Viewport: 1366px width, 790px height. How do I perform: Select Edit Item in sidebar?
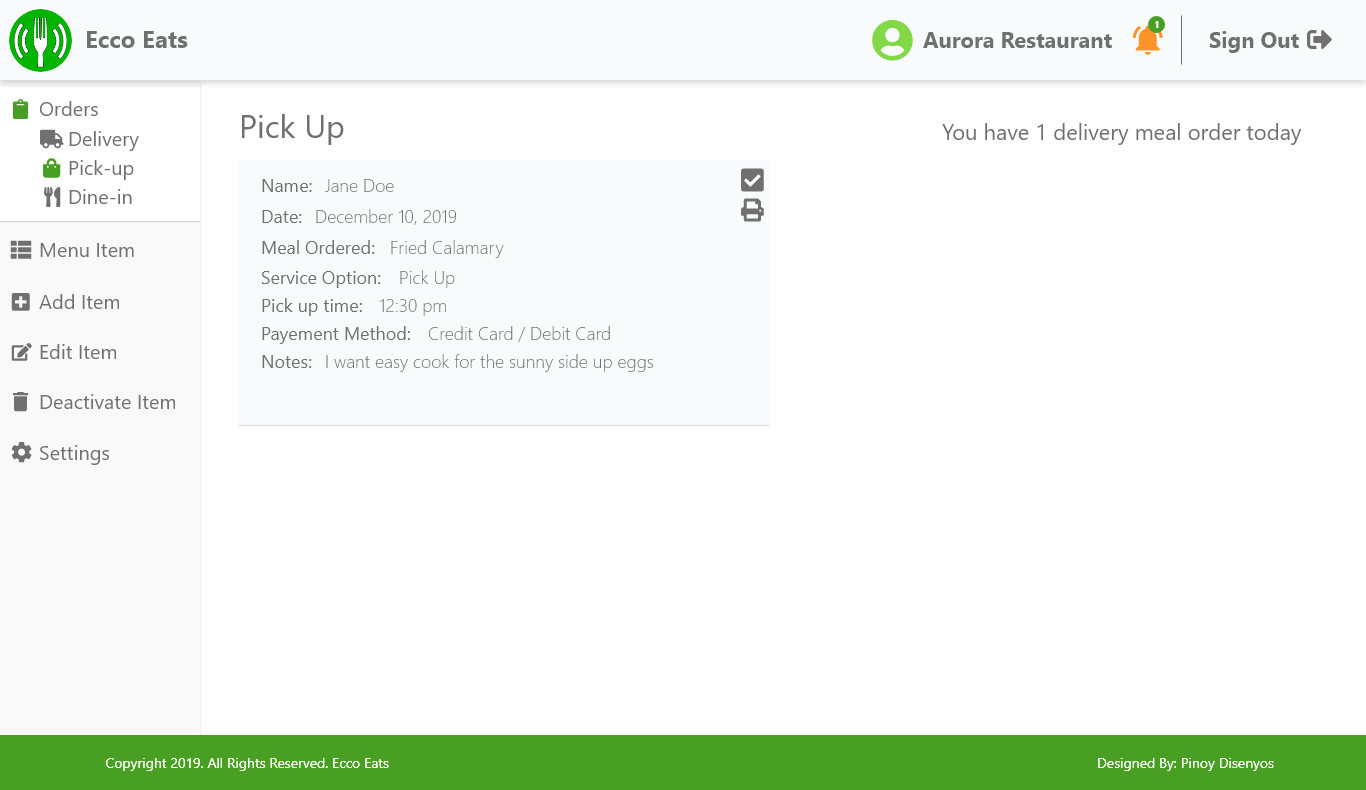click(77, 352)
